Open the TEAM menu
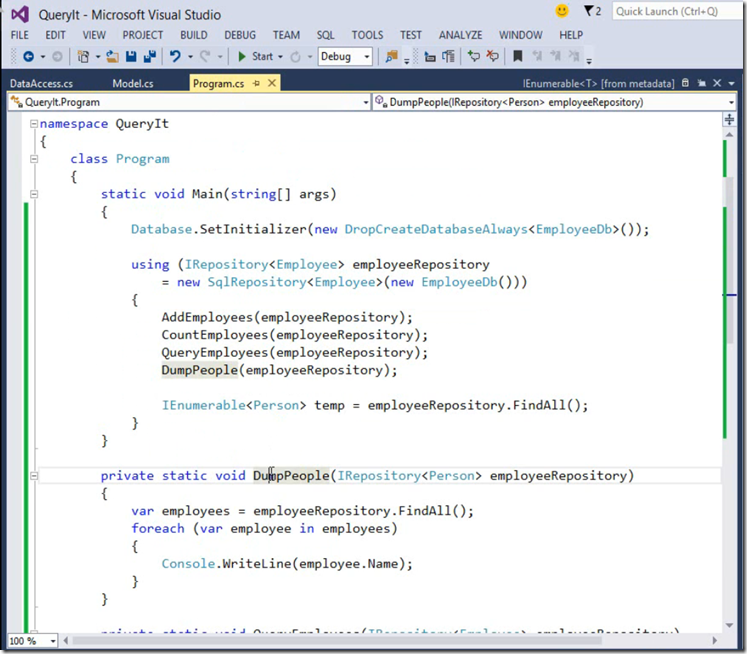 286,35
